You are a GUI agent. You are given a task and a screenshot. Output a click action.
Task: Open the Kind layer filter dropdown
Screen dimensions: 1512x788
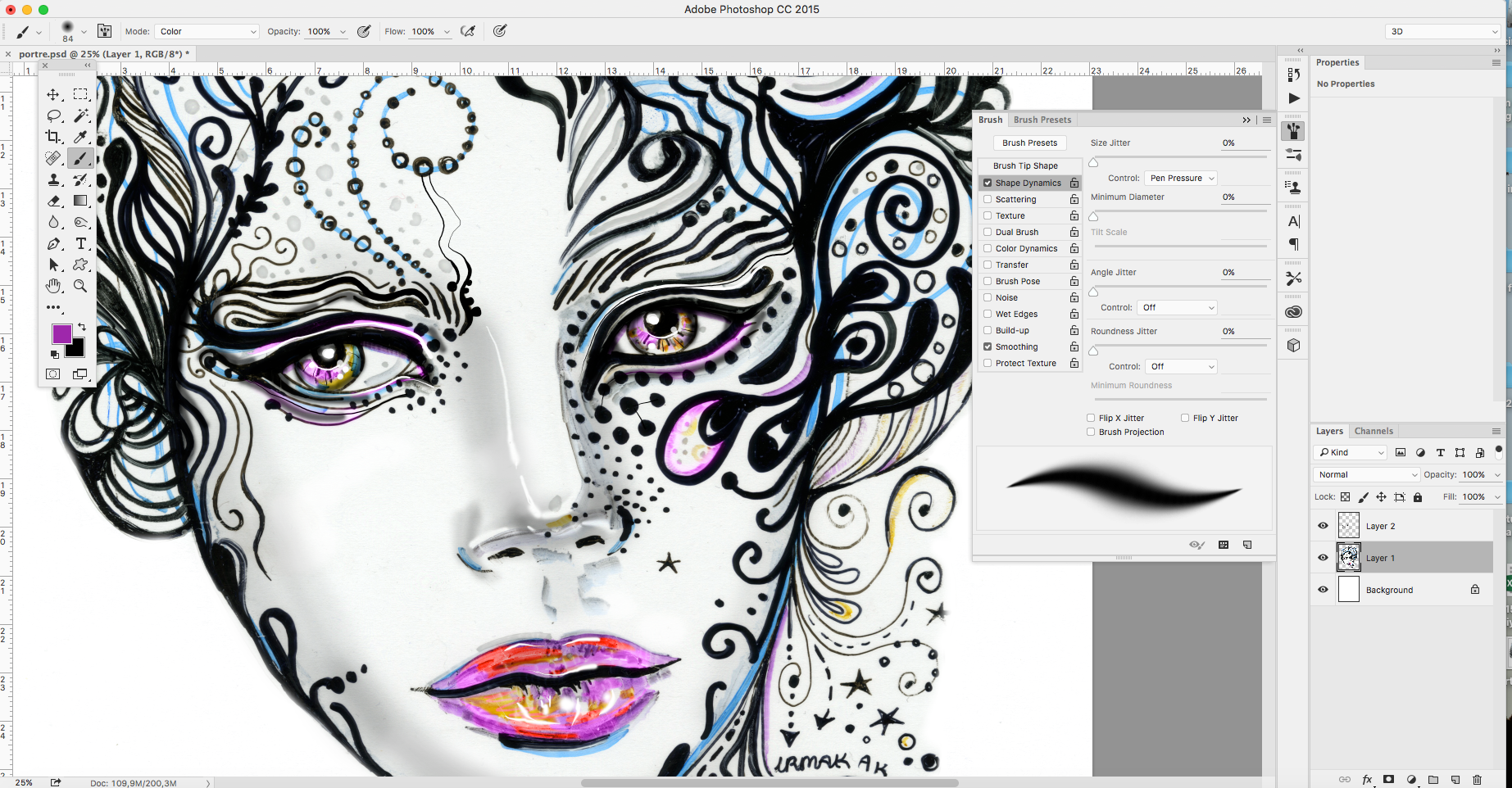pos(1350,452)
